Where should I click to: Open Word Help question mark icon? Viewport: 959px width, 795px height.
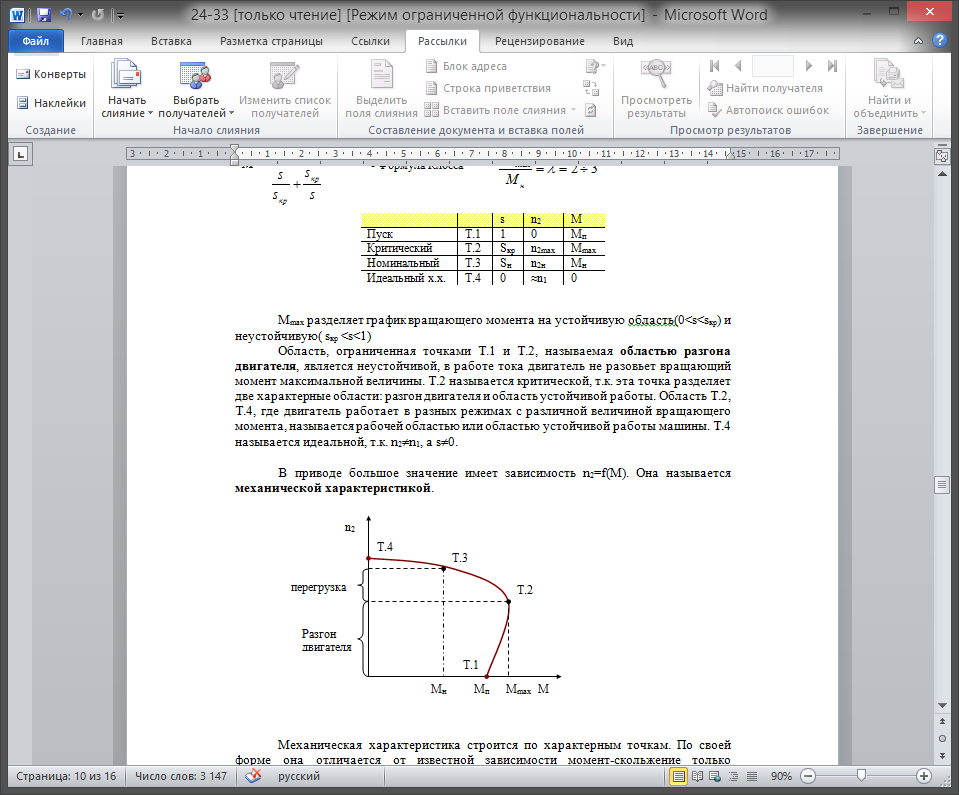939,40
